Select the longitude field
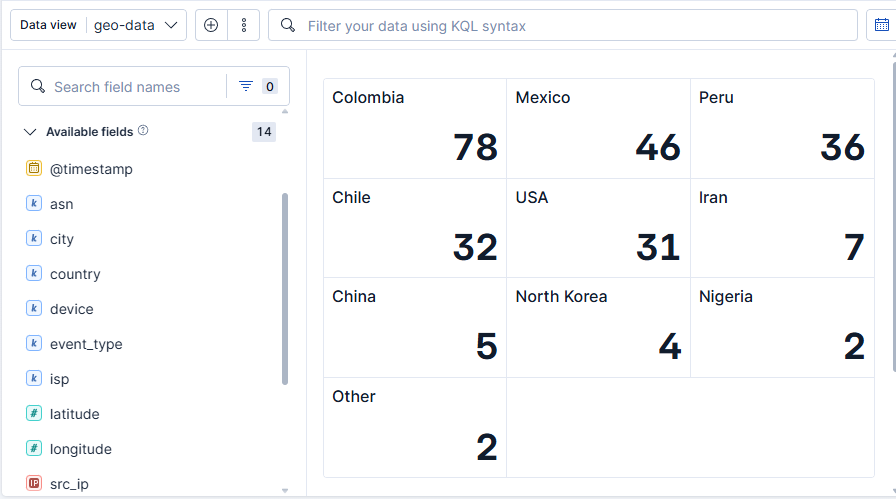 pos(81,449)
